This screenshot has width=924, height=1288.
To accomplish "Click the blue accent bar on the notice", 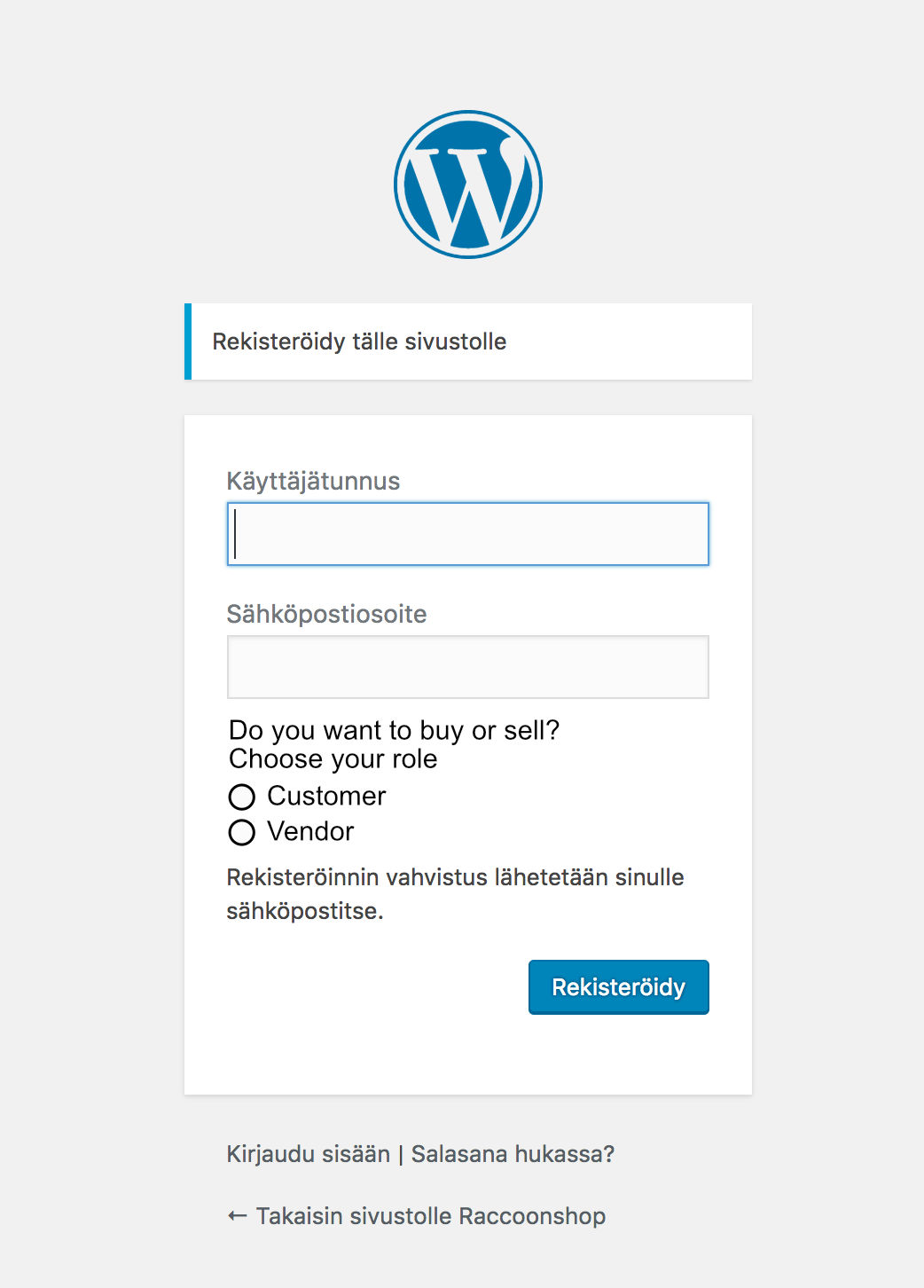I will tap(188, 342).
